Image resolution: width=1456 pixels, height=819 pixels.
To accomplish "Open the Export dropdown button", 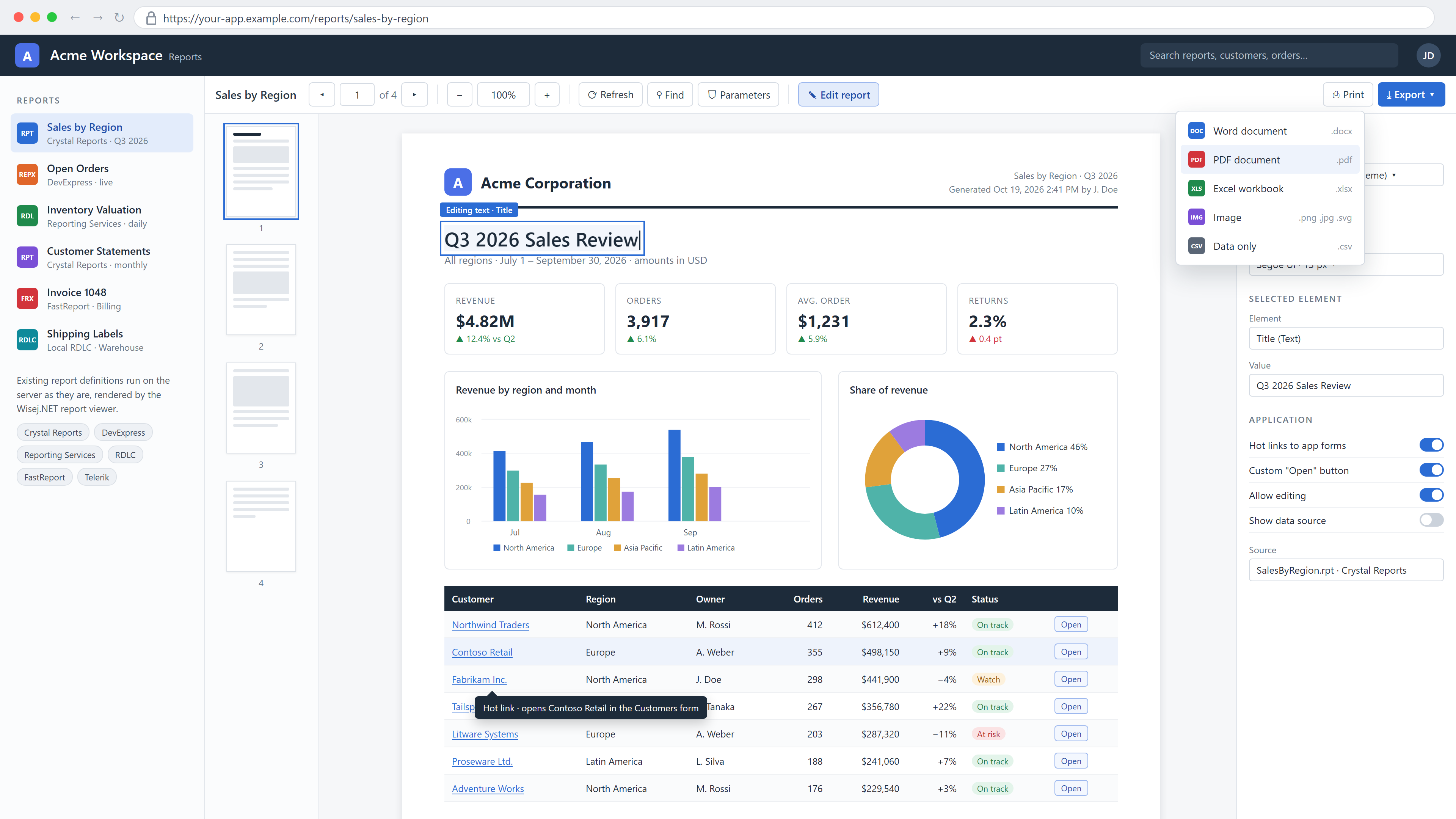I will tap(1411, 94).
